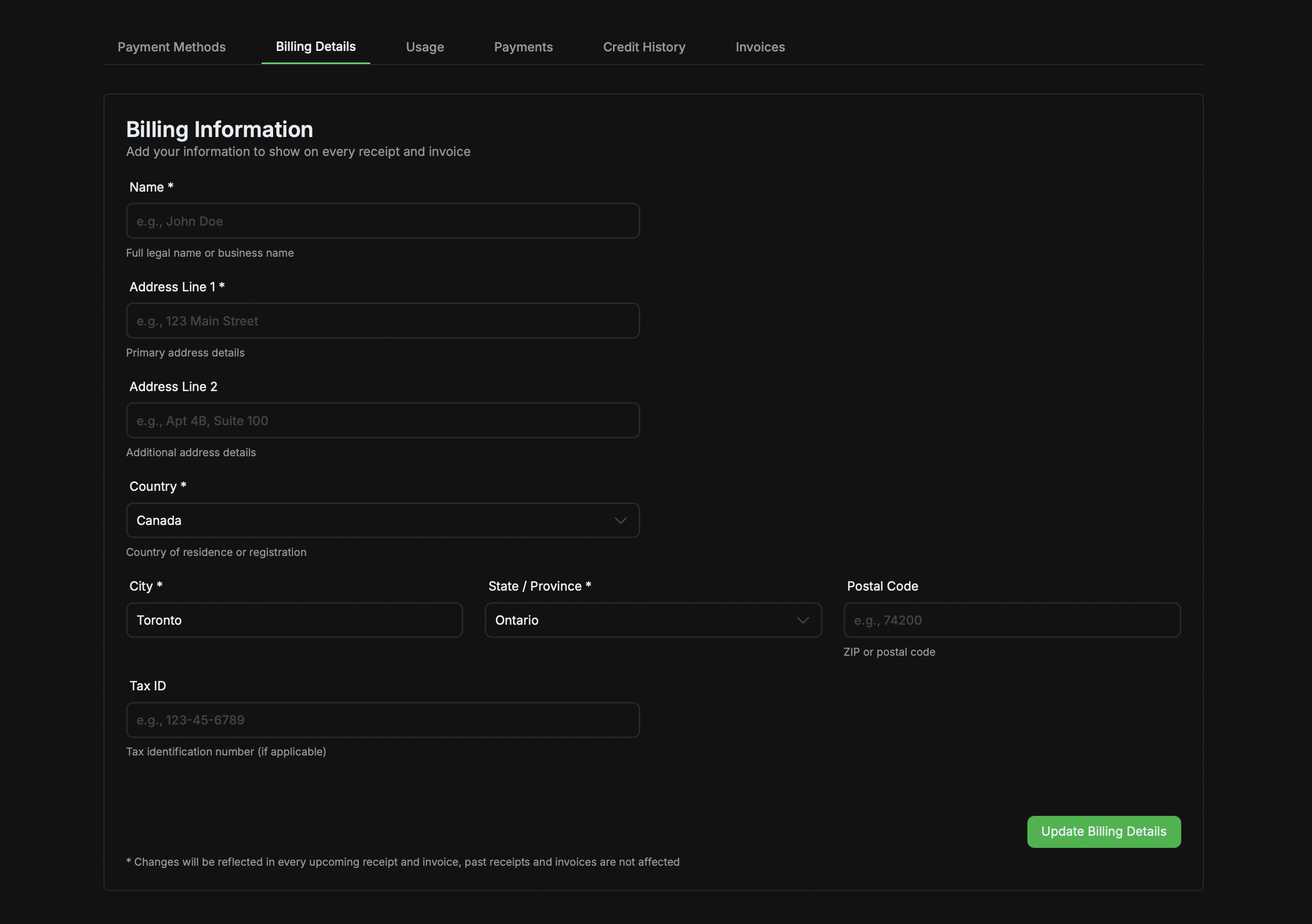Click the 'ZIP or postal code' helper text
Screen dimensions: 1312x924
(889, 652)
